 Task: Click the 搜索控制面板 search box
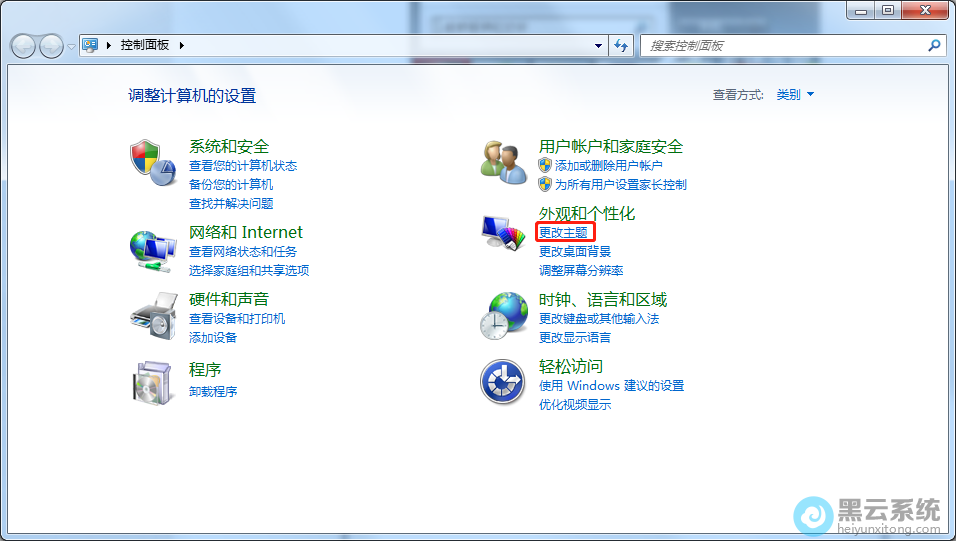point(785,46)
